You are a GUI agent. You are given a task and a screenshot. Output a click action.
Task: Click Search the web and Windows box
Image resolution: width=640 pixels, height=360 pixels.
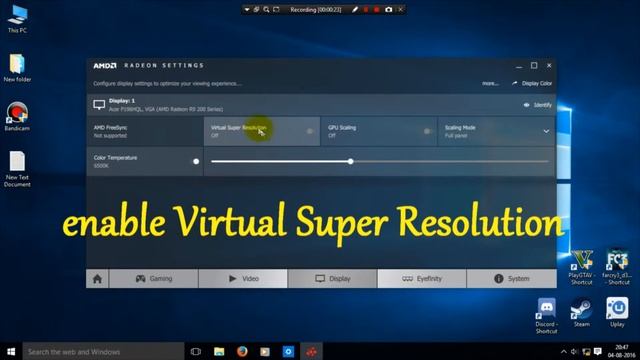(103, 351)
